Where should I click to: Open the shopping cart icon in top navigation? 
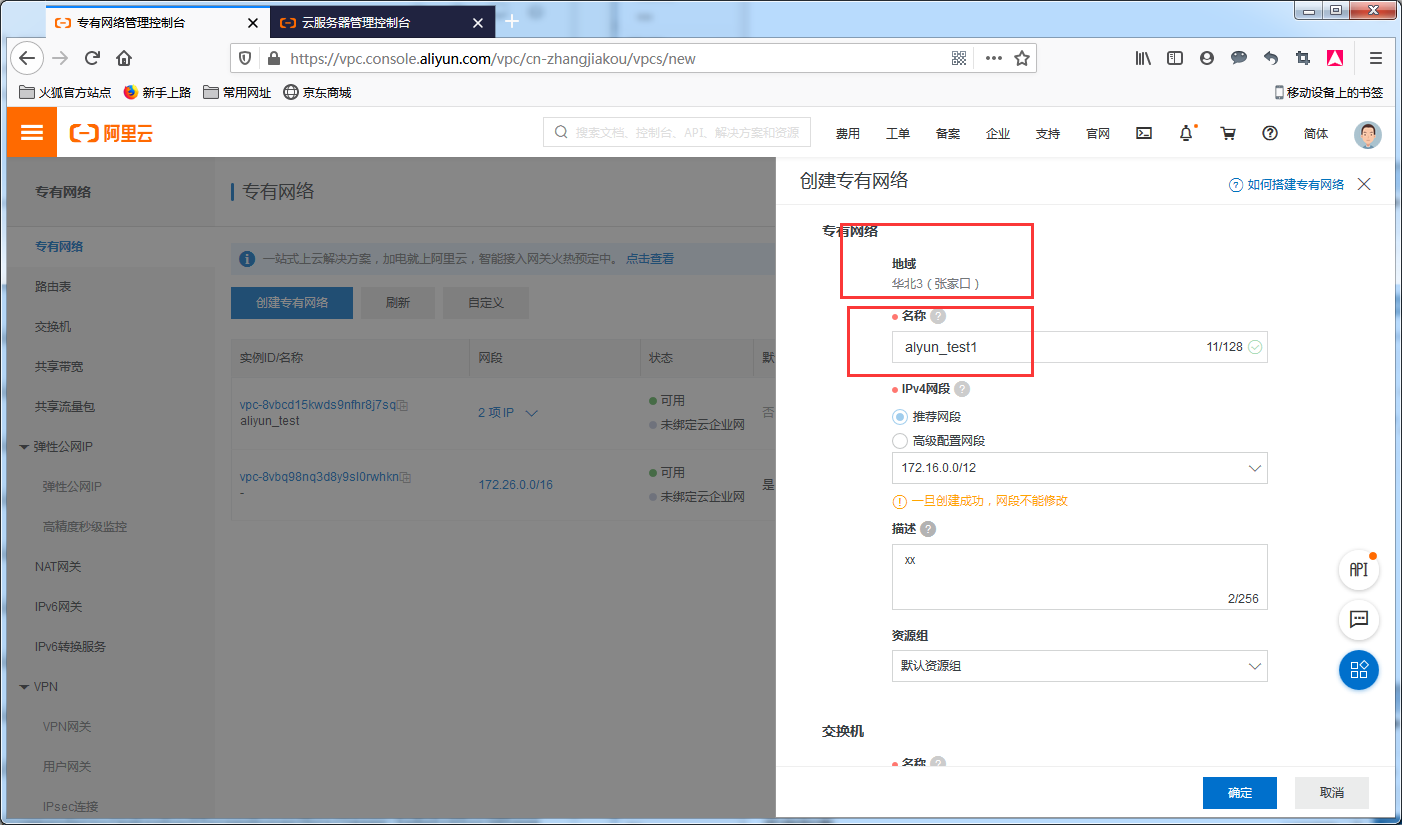[1228, 133]
